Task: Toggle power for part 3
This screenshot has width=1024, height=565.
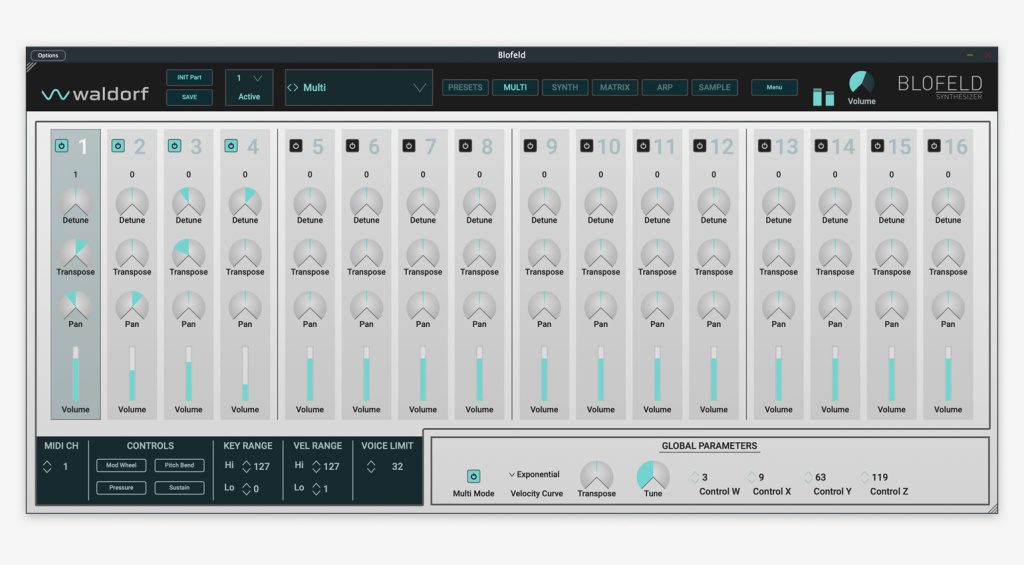Action: (x=174, y=146)
